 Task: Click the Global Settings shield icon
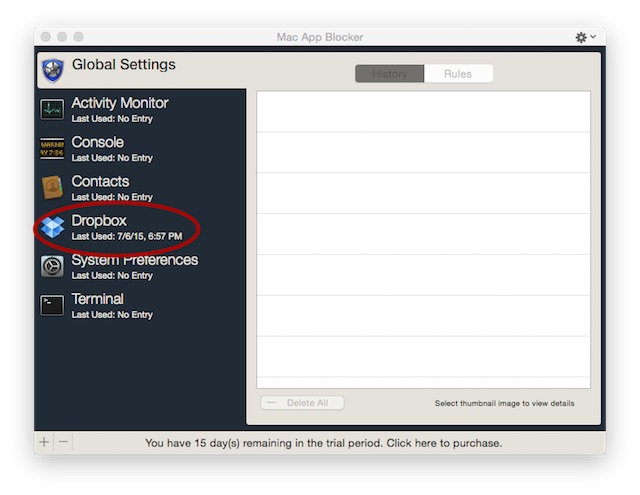pos(52,69)
